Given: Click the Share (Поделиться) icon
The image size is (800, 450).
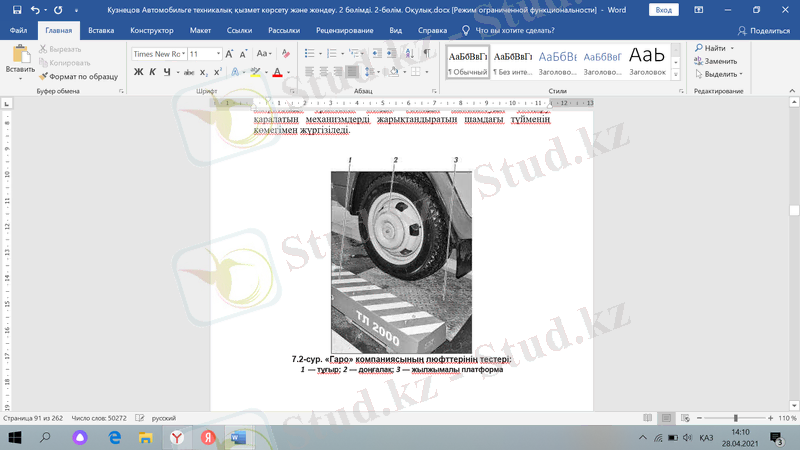Looking at the screenshot, I should click(763, 31).
